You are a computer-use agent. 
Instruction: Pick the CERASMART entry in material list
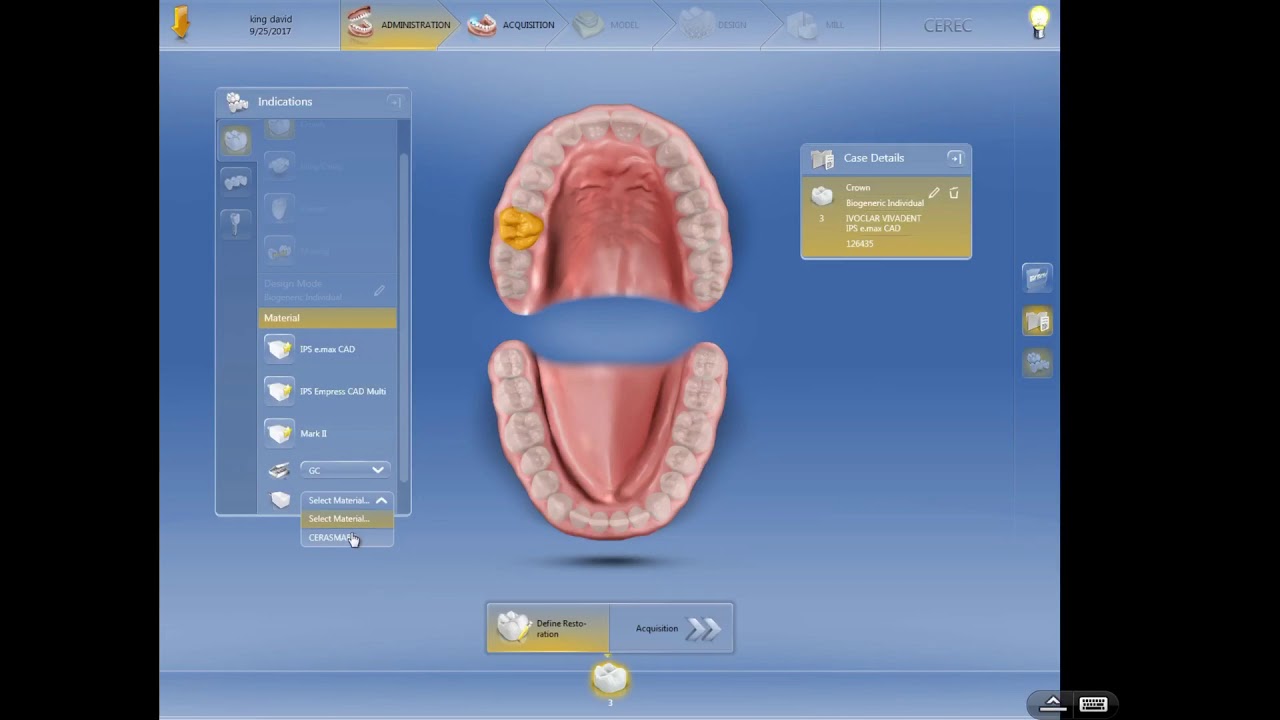click(347, 538)
